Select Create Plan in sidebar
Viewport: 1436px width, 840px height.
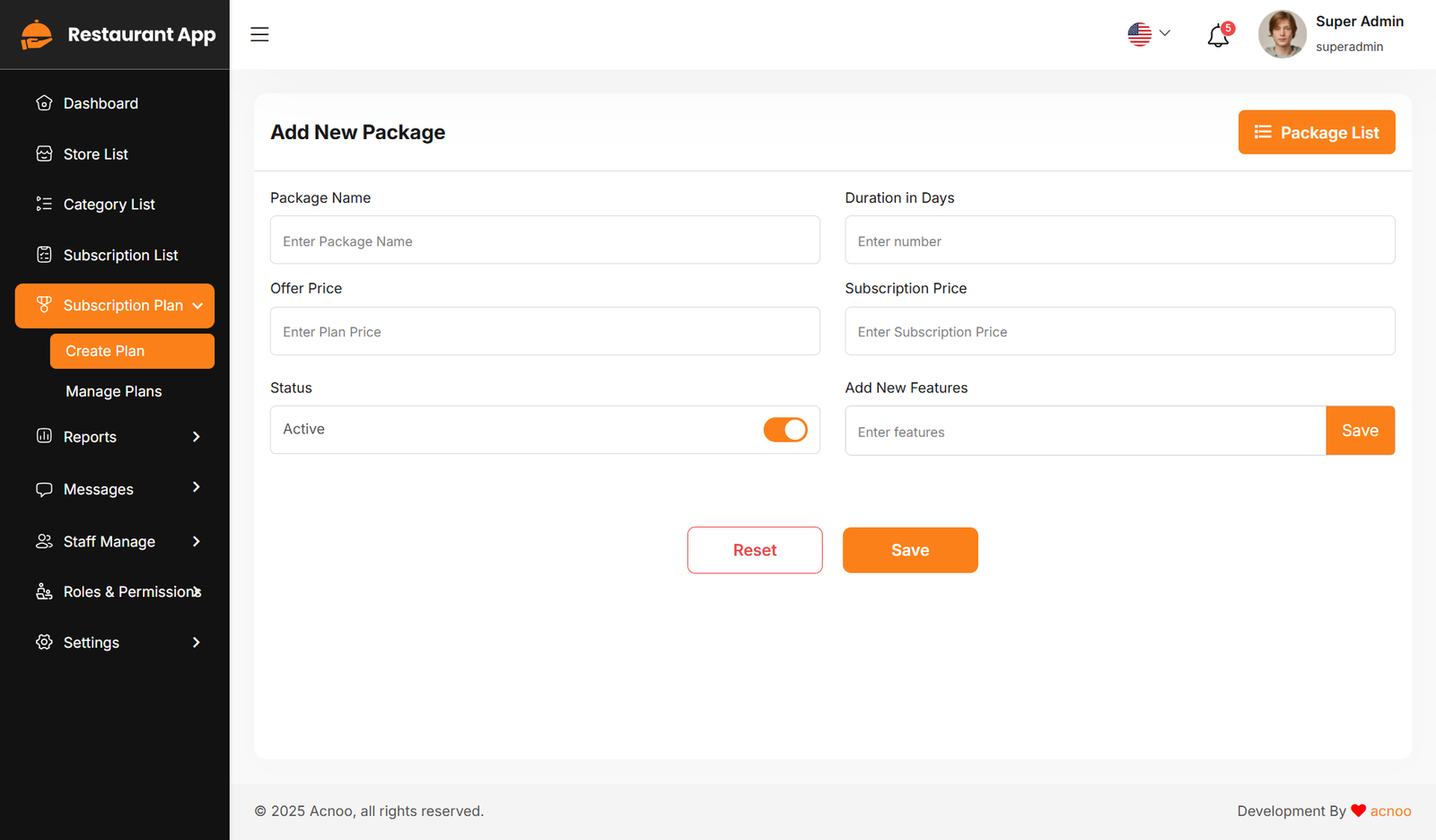(x=132, y=351)
